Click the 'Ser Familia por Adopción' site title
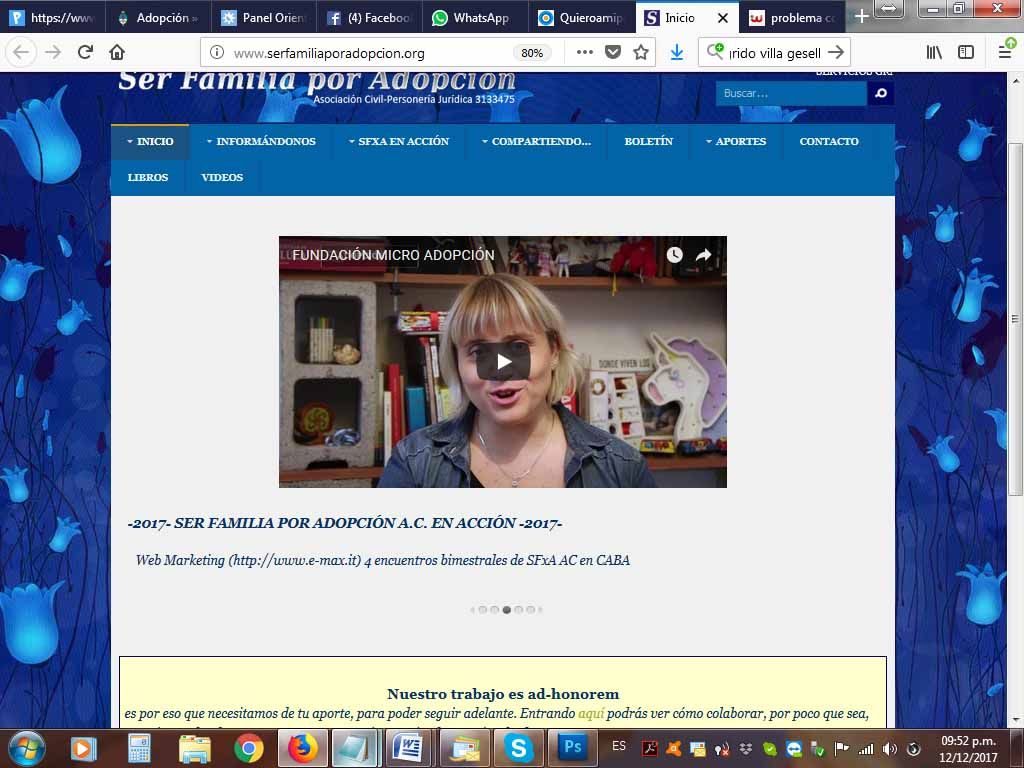Image resolution: width=1024 pixels, height=768 pixels. pos(317,80)
